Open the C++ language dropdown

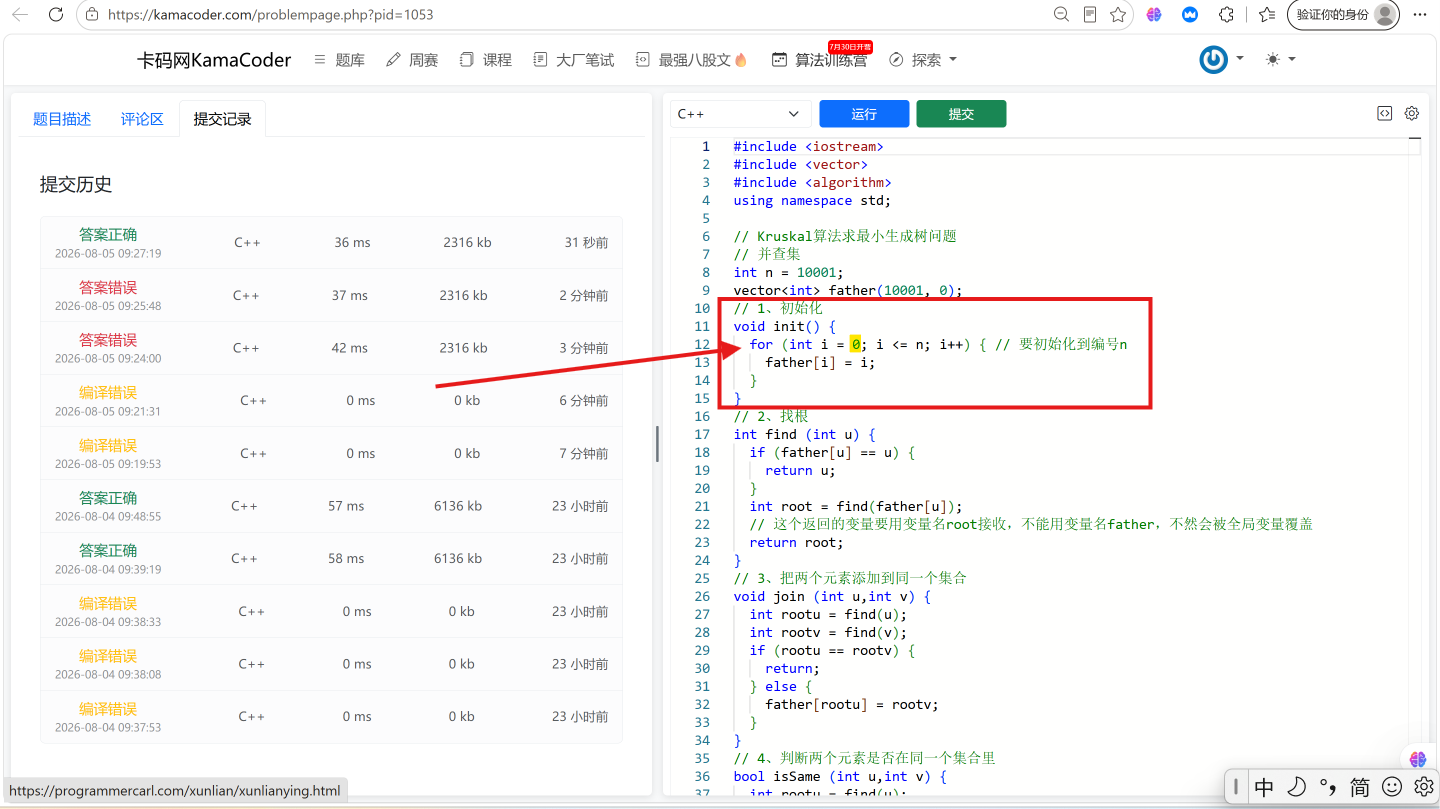pos(740,114)
